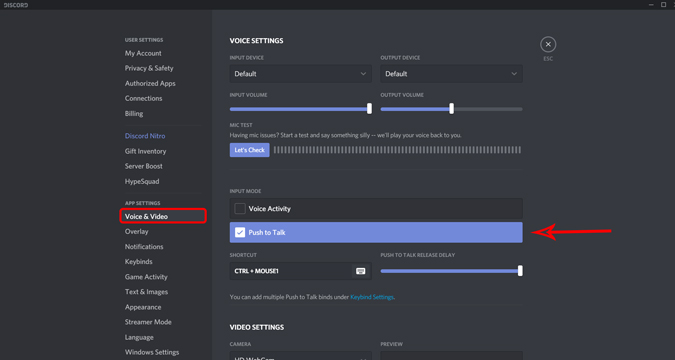This screenshot has height=360, width=675.
Task: Open the Output Device dropdown
Action: coord(451,74)
